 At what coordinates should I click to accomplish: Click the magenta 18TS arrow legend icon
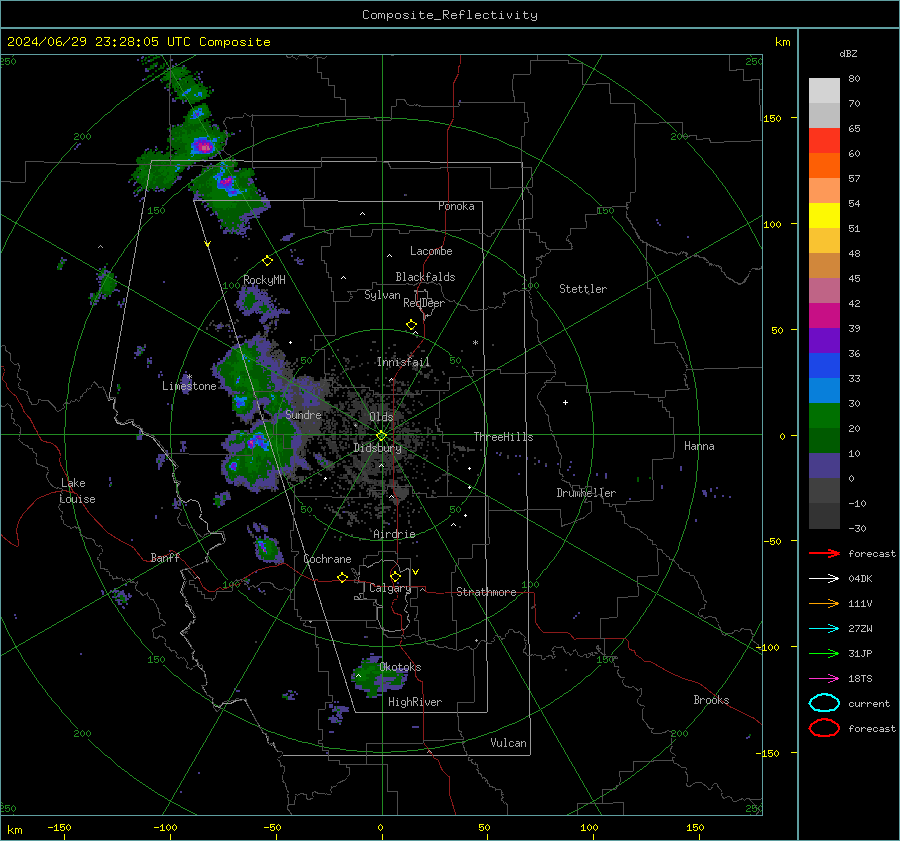(824, 679)
